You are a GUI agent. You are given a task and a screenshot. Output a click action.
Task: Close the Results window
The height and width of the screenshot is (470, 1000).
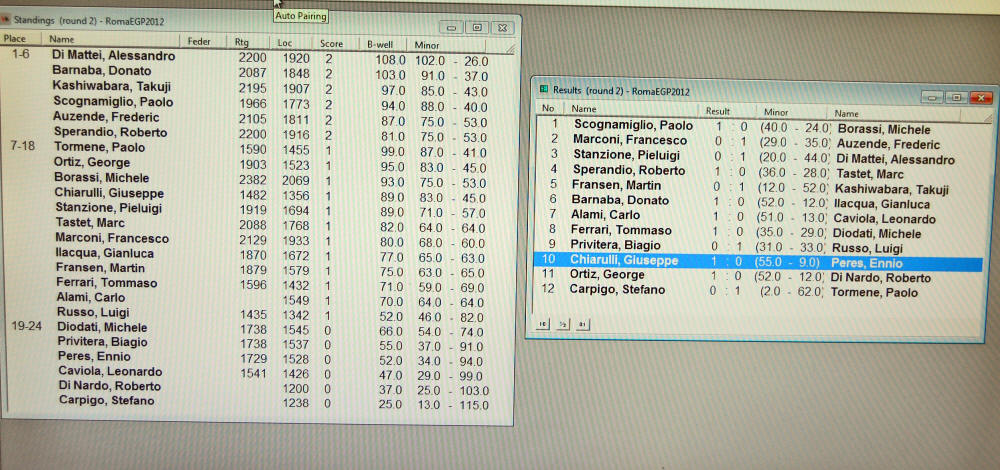click(980, 98)
